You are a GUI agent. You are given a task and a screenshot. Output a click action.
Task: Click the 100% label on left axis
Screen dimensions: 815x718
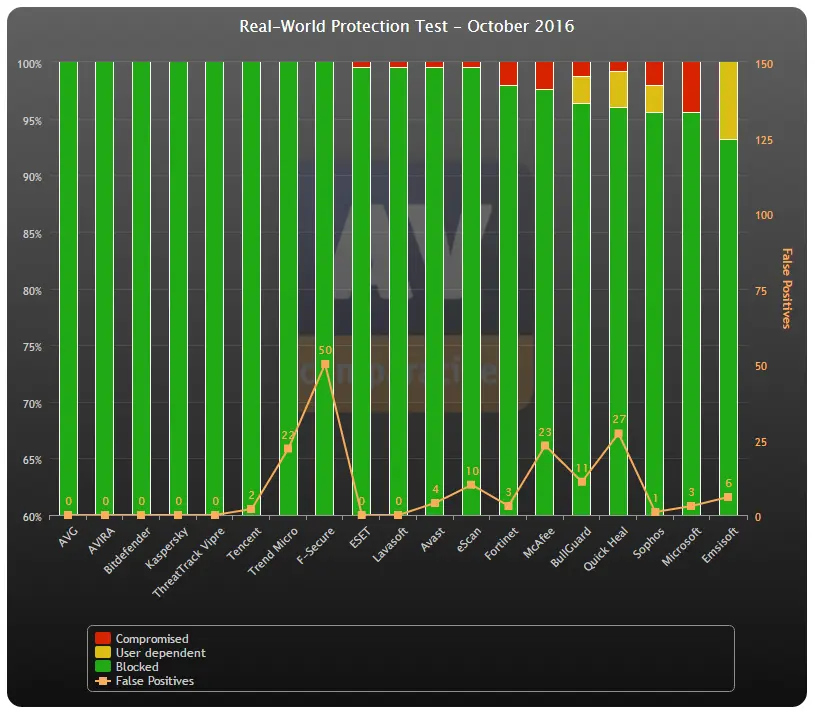[x=29, y=64]
